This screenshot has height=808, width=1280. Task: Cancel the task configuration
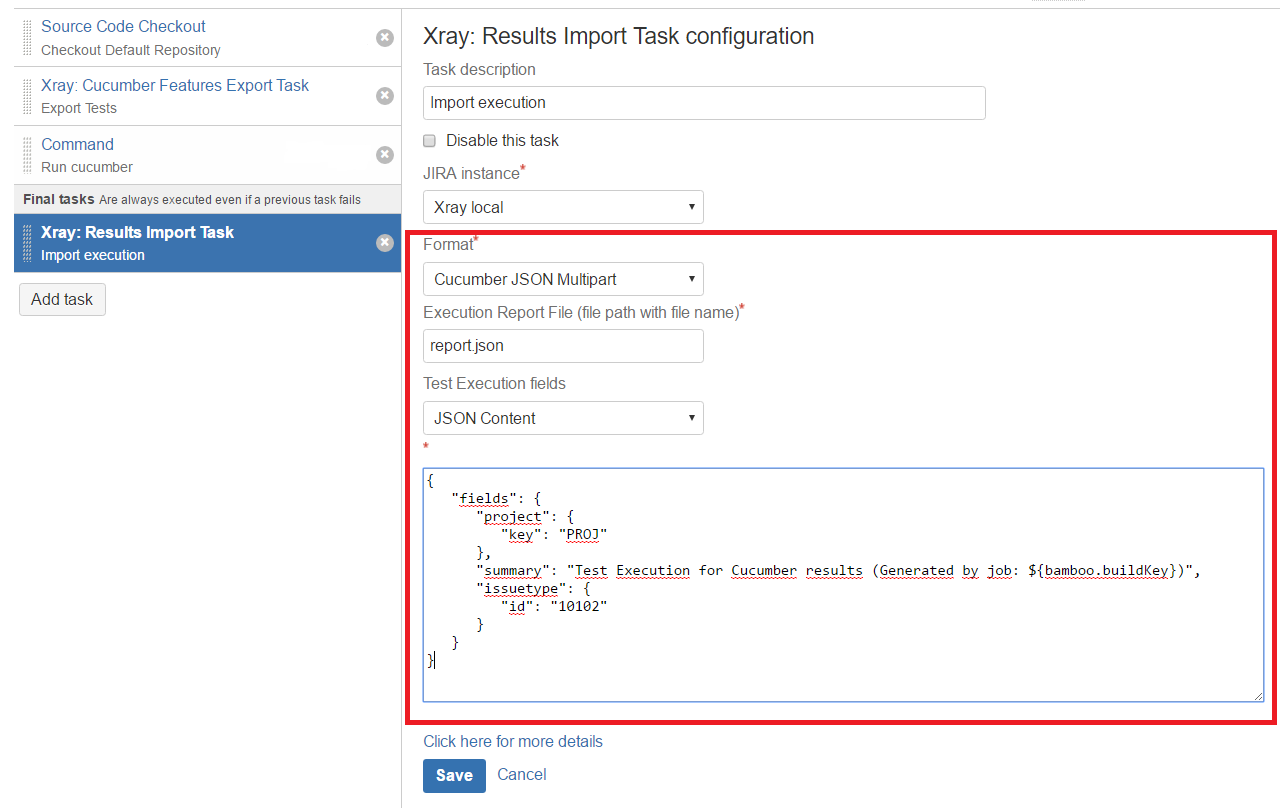(522, 774)
